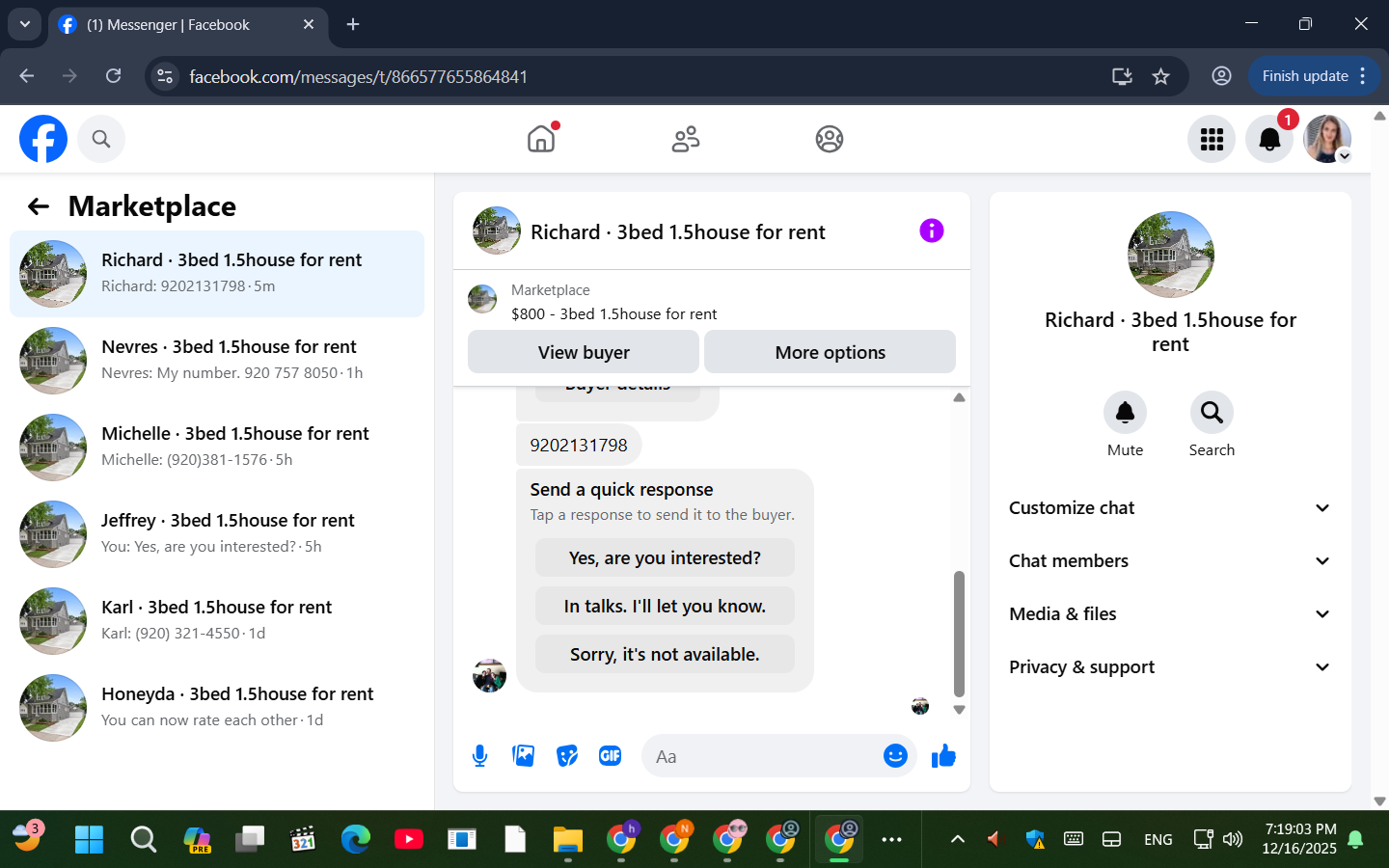Click the message "9202131798"

579,445
